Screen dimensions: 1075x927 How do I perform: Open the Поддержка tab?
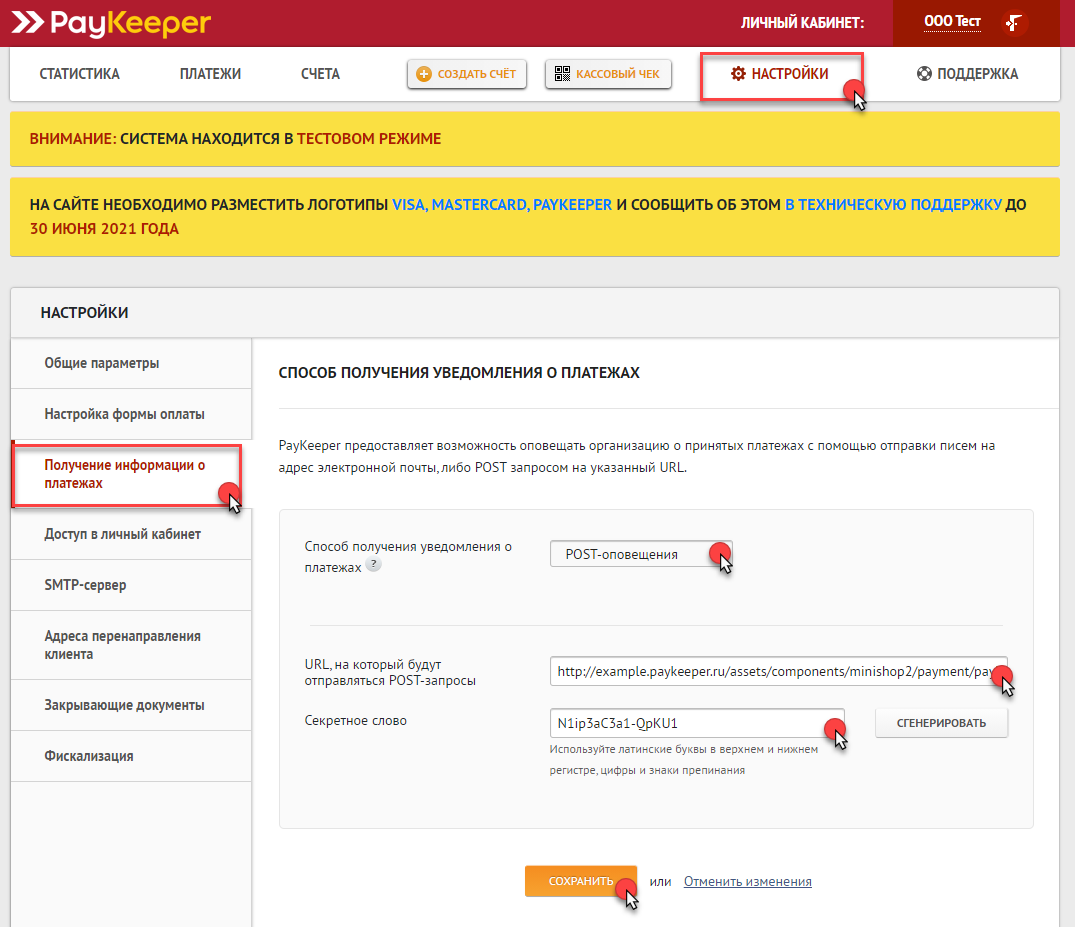tap(967, 74)
